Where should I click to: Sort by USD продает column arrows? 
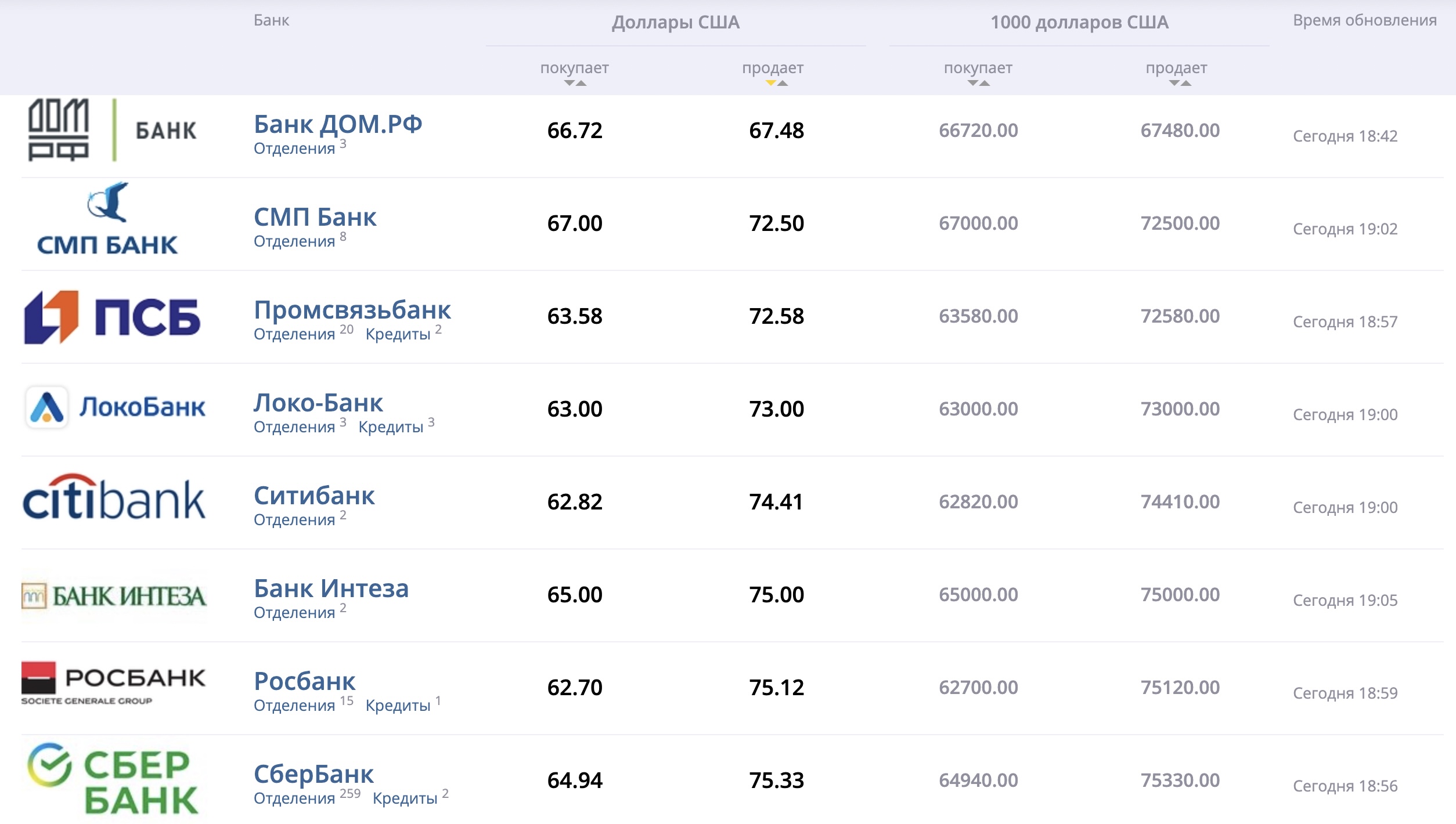(776, 83)
